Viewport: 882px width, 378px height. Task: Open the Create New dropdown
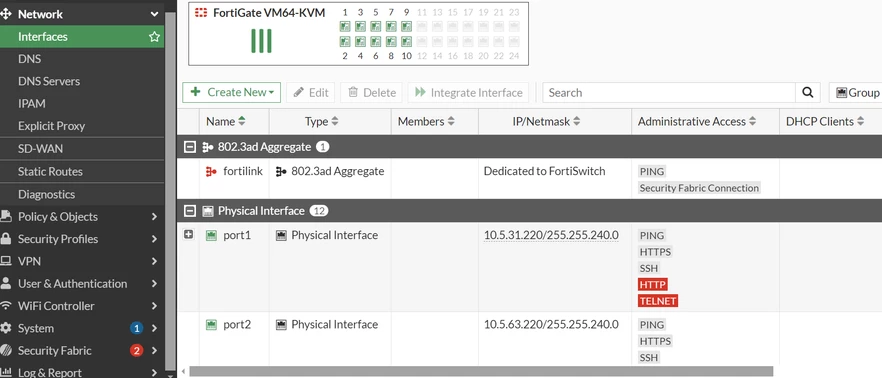tap(231, 92)
